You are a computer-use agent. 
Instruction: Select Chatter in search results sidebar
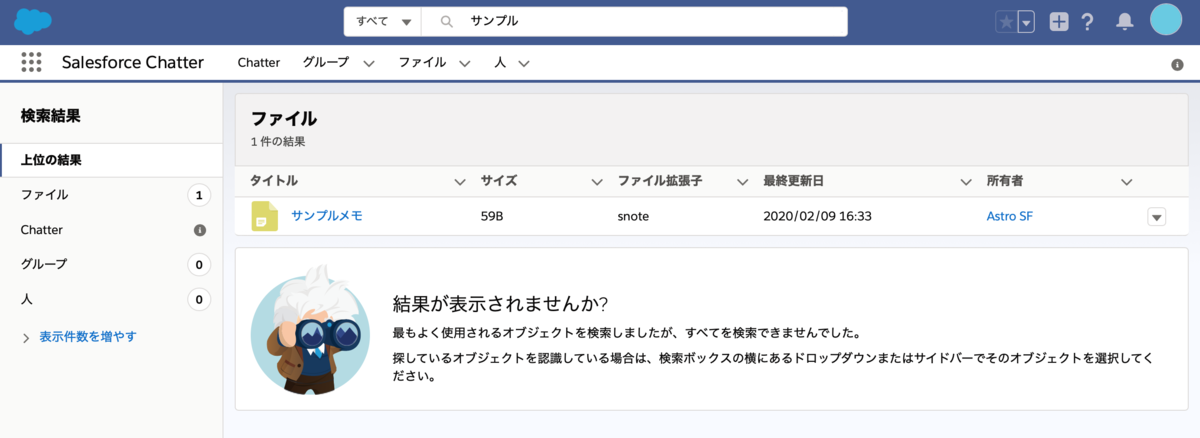111,230
